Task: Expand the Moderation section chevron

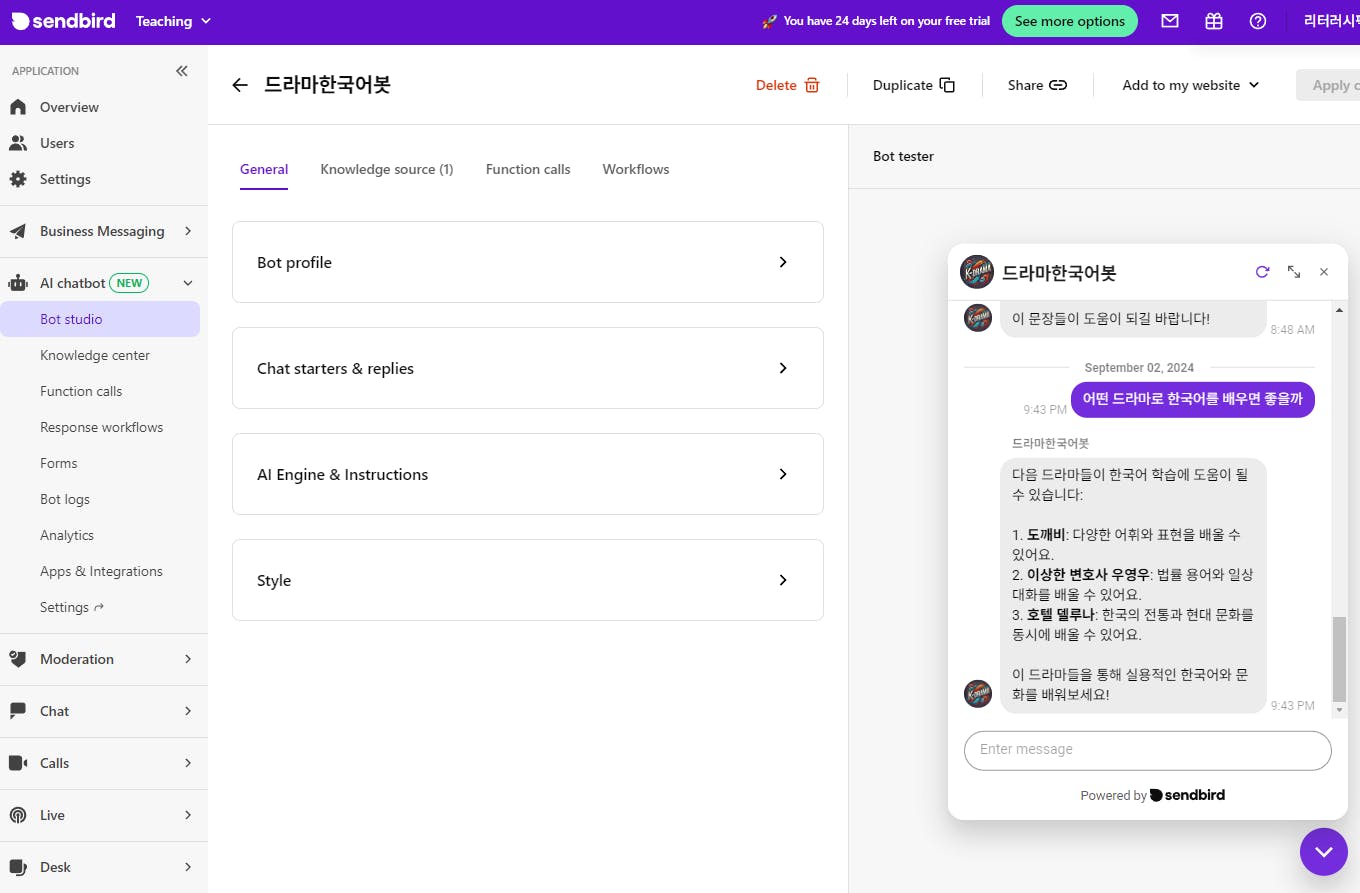Action: [188, 659]
